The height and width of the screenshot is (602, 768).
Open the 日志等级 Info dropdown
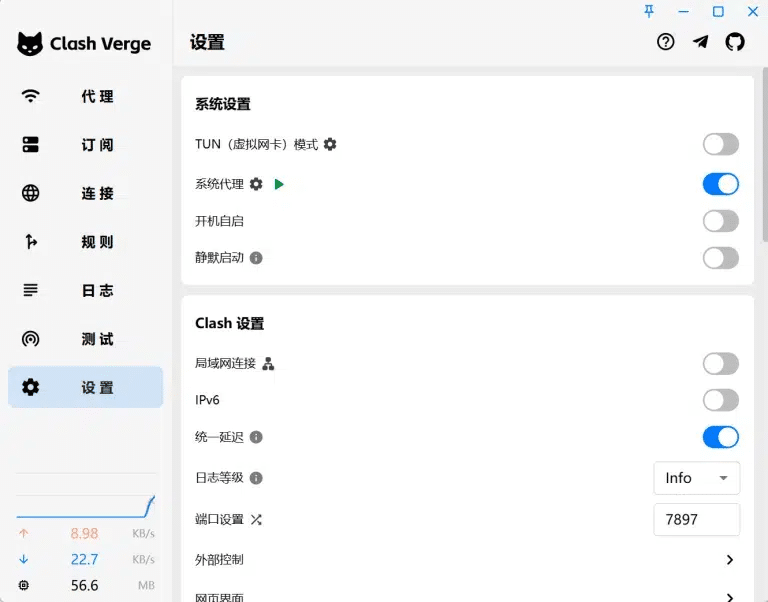696,478
